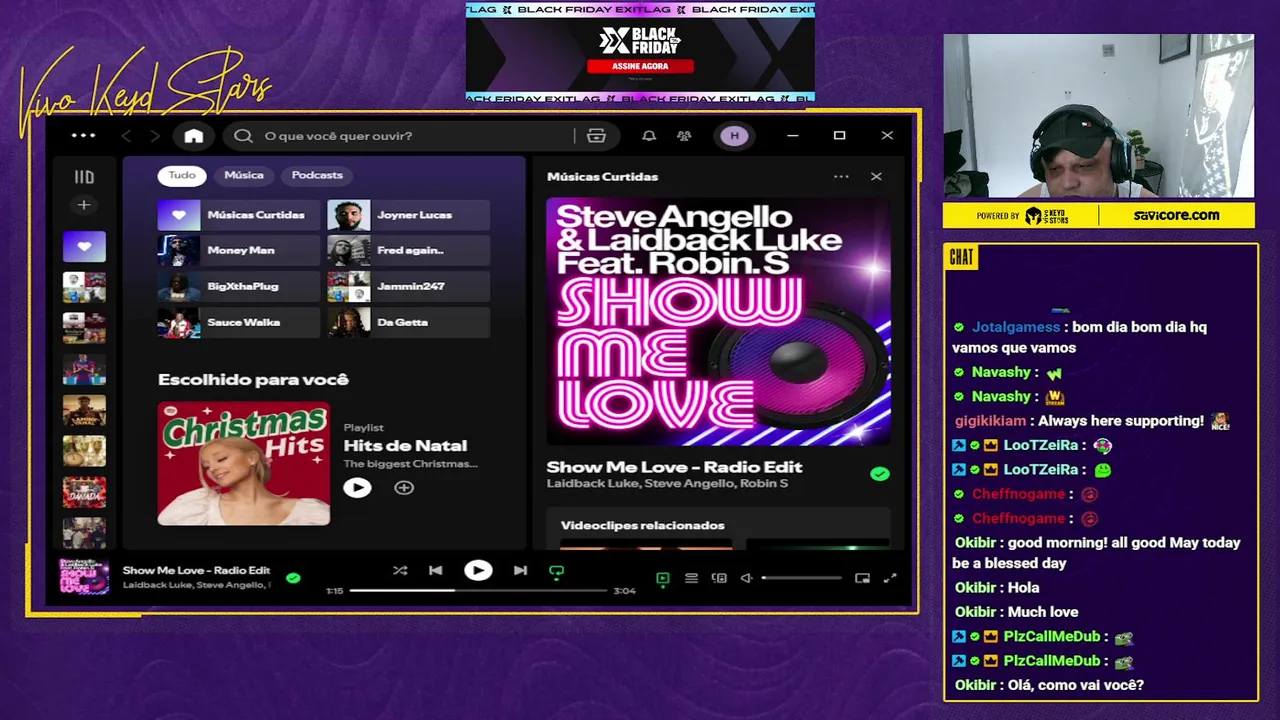Screen dimensions: 1280x720
Task: Click the Black Friday 'Assine Agora' banner button
Action: coord(640,66)
